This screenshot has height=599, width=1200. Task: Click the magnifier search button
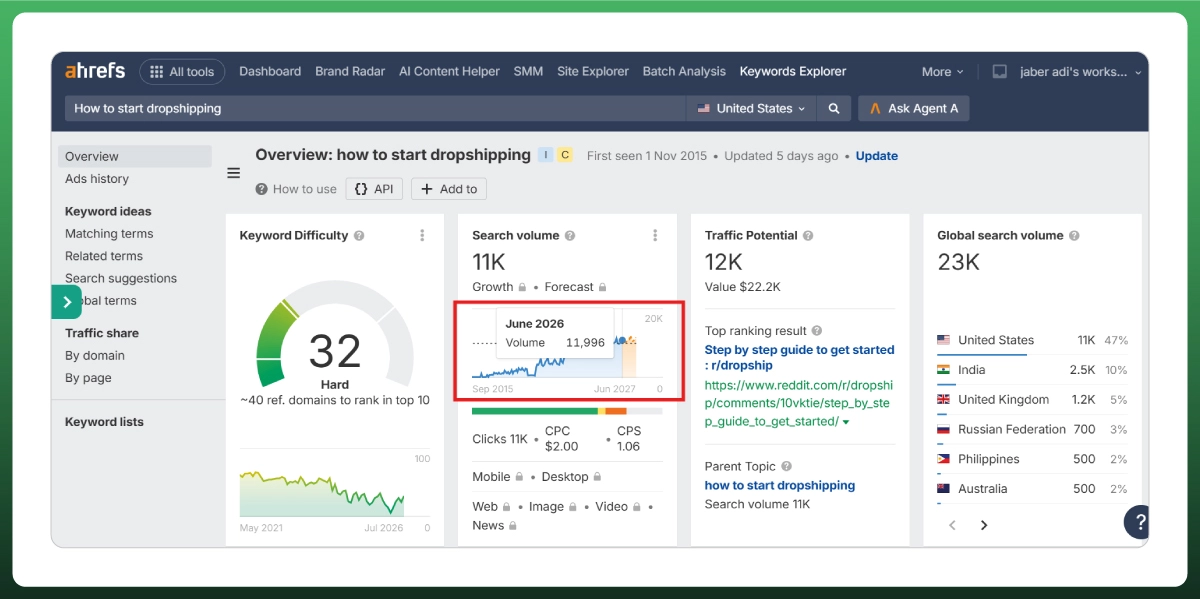(x=834, y=108)
